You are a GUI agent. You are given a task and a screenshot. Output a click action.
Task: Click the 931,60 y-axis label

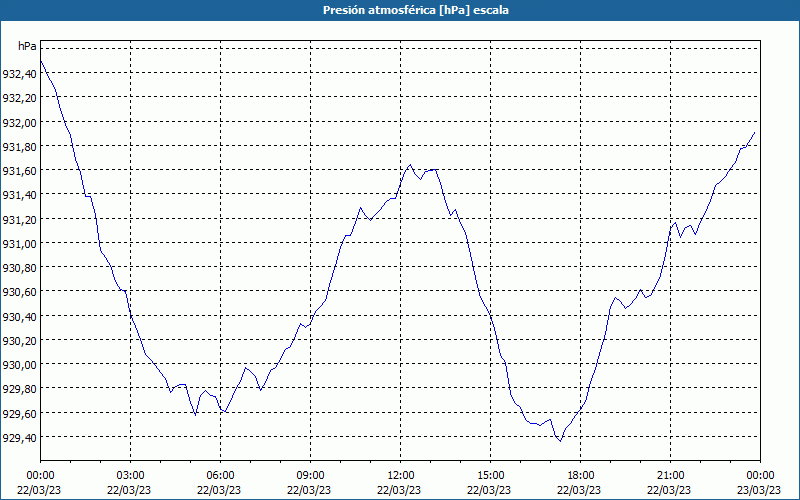pos(19,171)
